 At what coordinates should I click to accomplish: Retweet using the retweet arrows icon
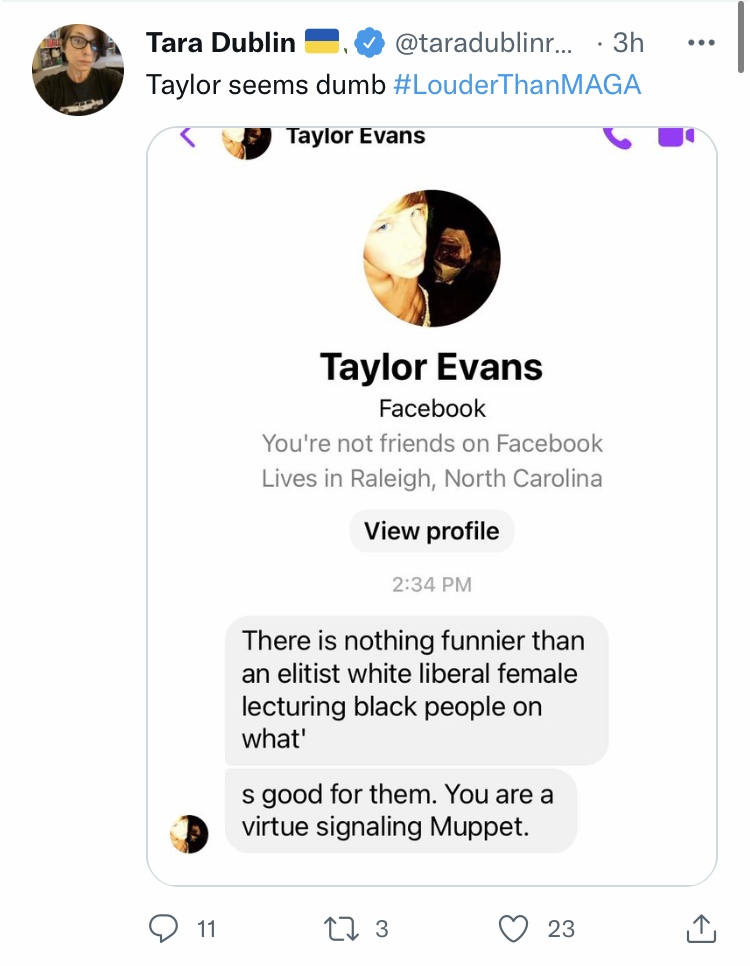coord(341,928)
